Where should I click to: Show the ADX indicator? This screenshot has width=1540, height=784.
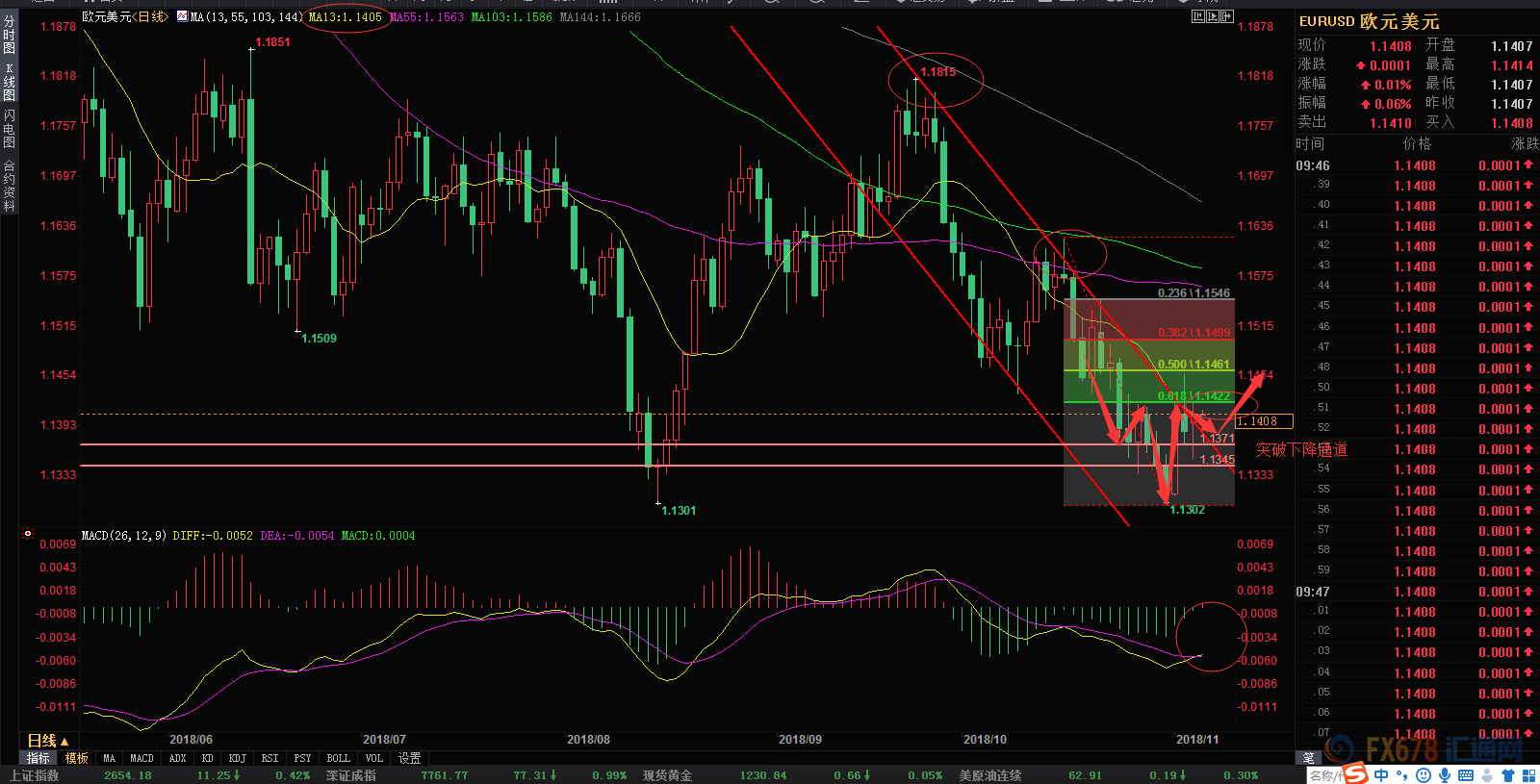tap(177, 758)
